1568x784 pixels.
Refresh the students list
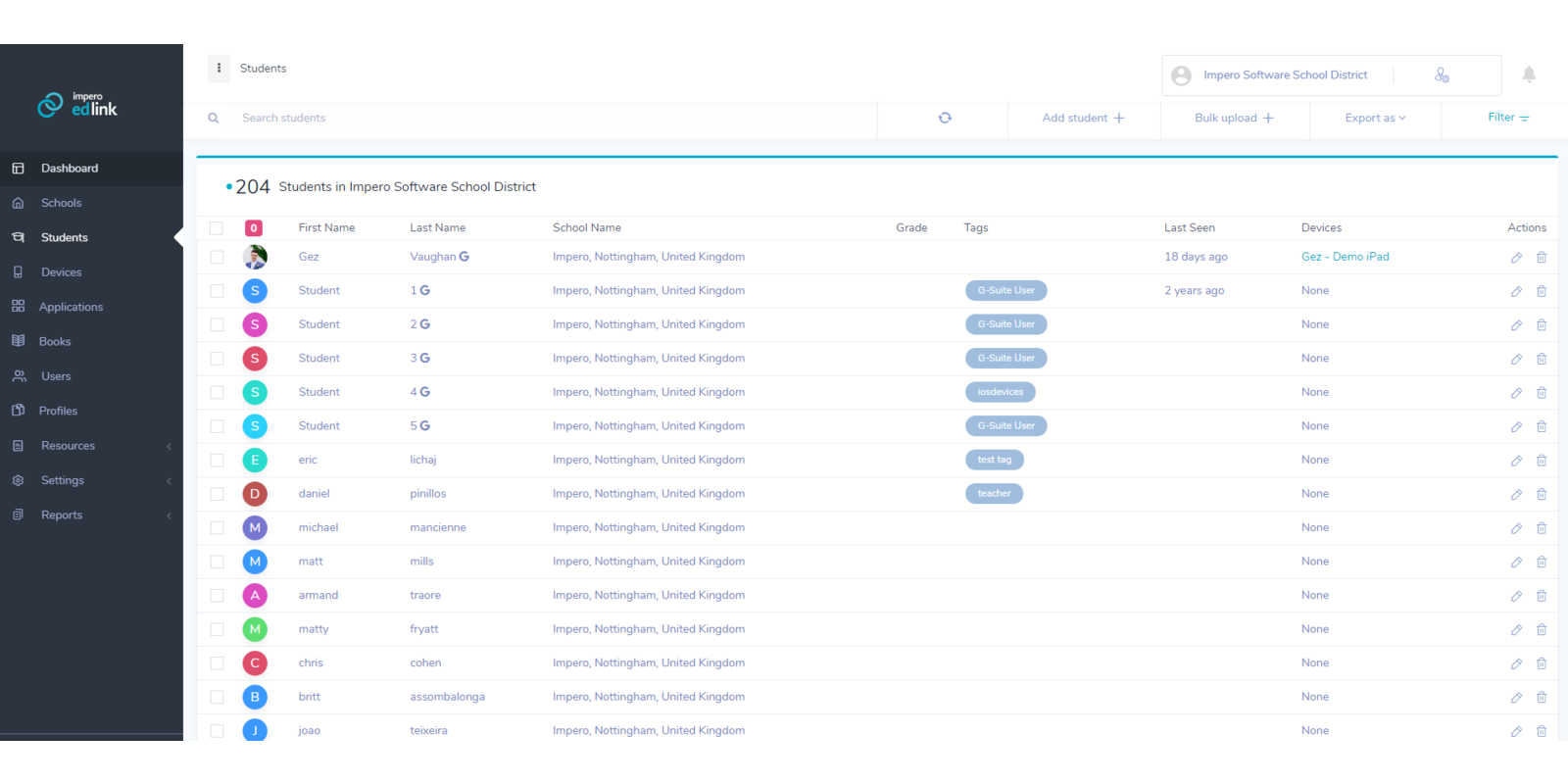[x=945, y=118]
